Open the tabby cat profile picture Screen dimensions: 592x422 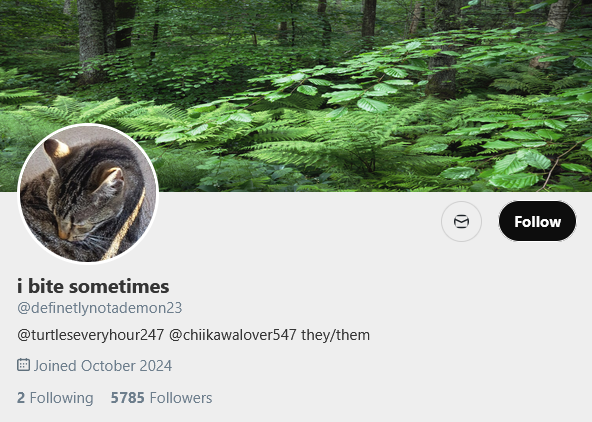tap(88, 194)
